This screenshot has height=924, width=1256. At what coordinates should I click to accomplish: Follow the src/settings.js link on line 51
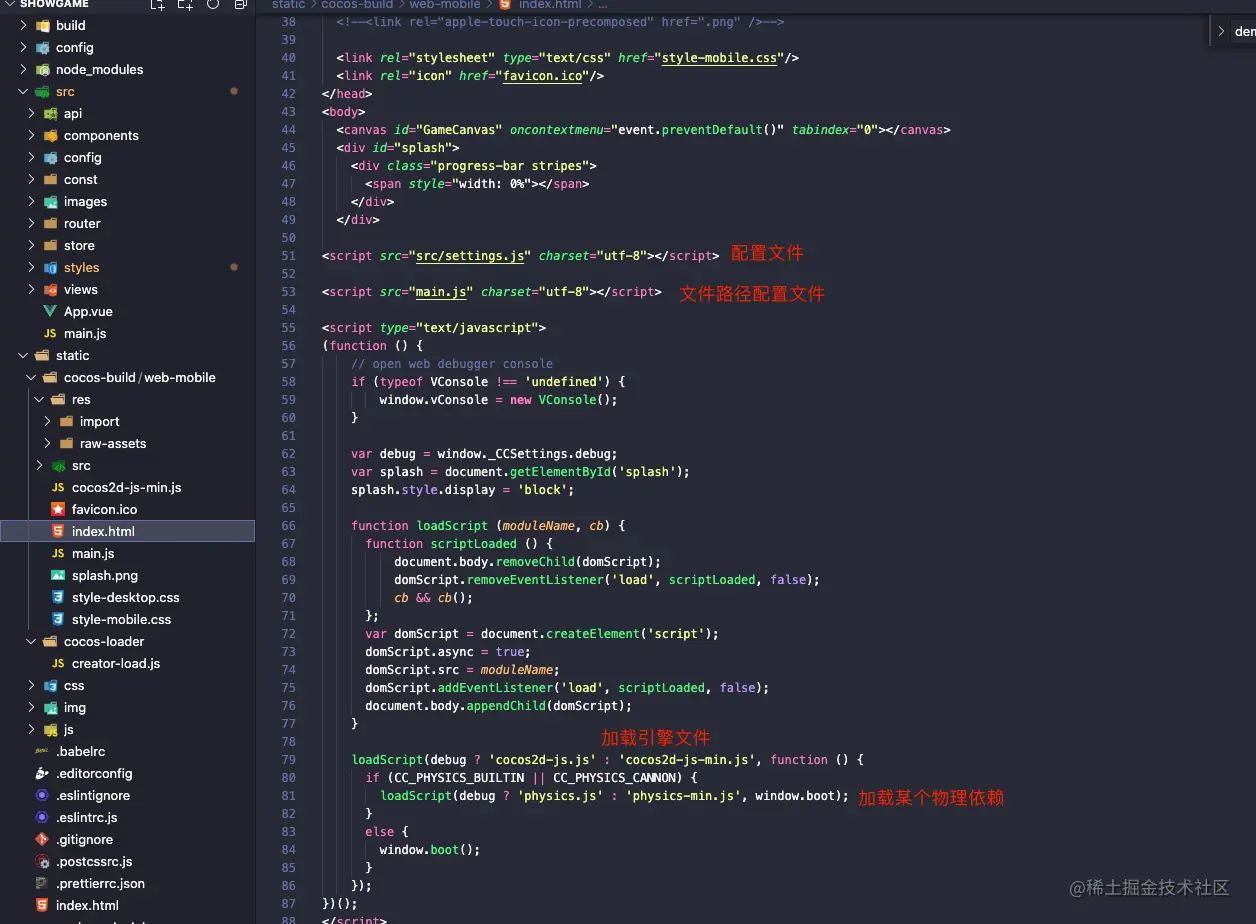[470, 255]
